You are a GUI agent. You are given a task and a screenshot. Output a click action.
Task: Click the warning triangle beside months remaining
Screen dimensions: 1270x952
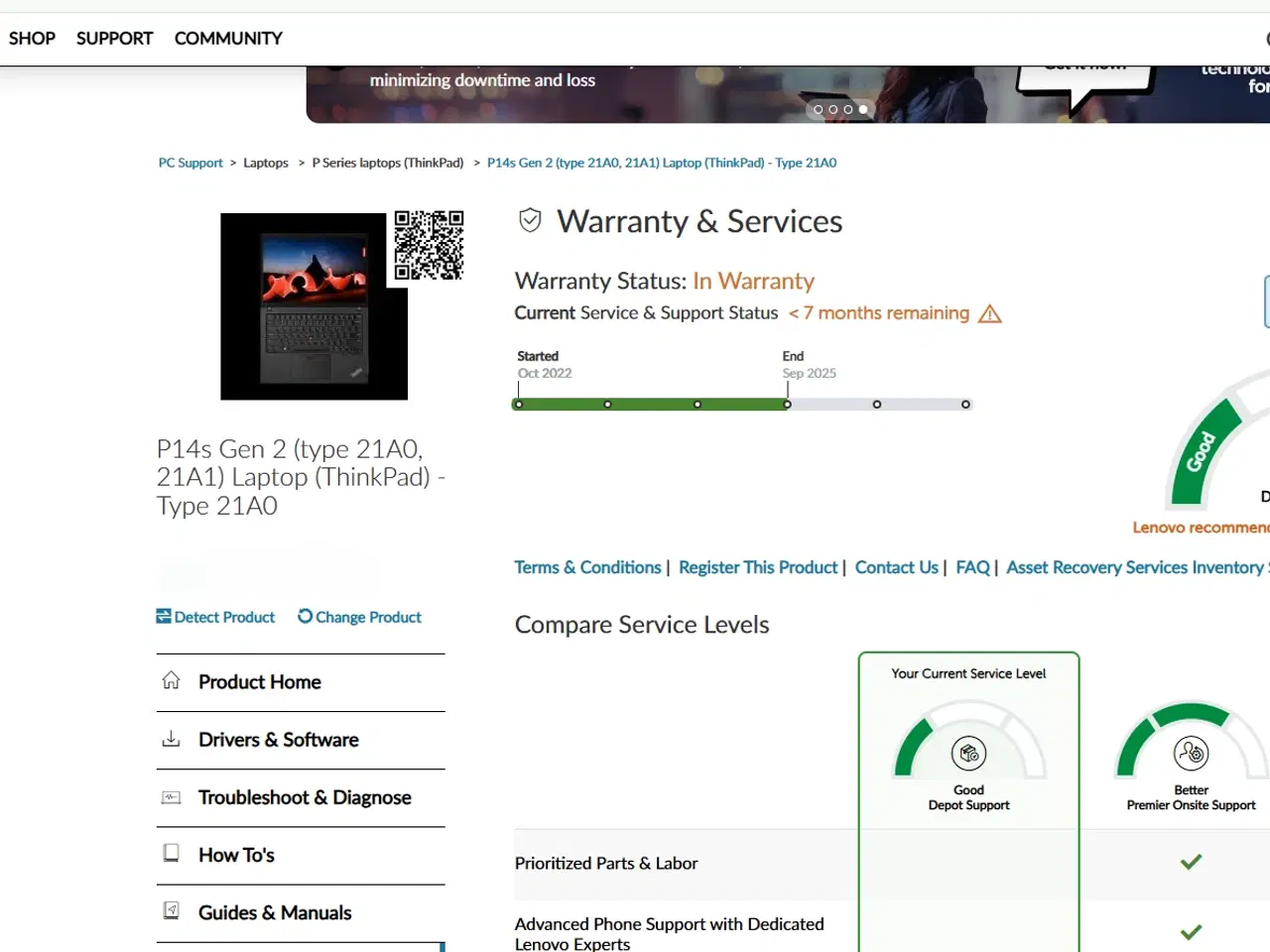(989, 313)
